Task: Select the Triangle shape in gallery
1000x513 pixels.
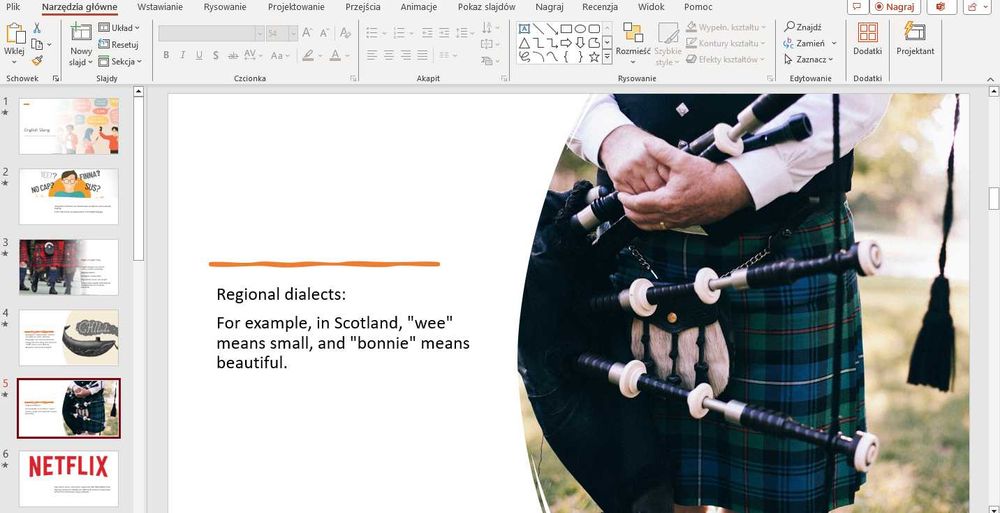Action: click(524, 43)
